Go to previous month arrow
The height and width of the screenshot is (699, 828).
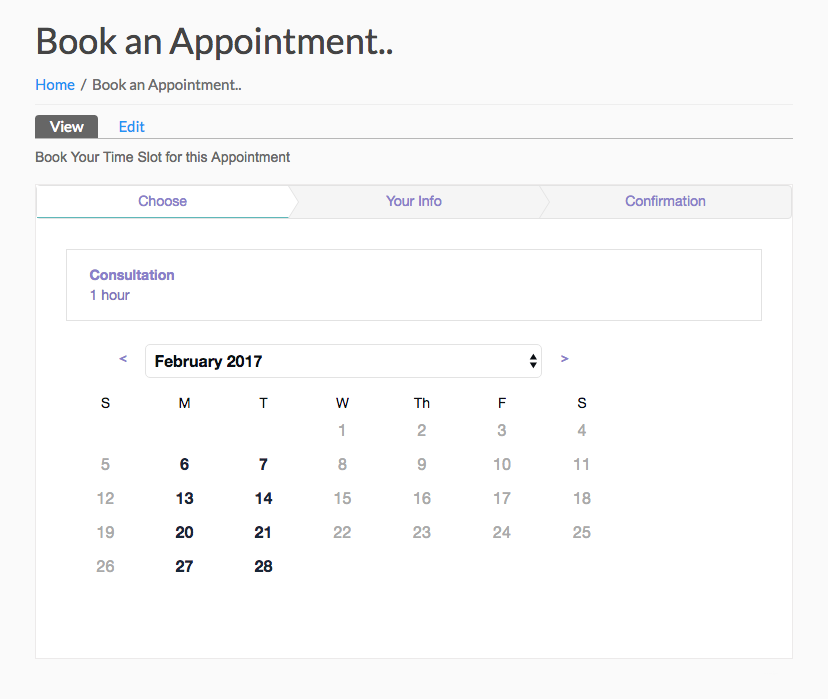pyautogui.click(x=123, y=358)
